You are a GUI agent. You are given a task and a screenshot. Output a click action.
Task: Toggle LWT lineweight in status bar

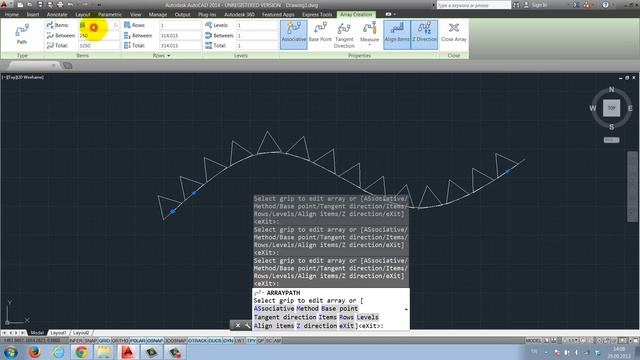[x=240, y=340]
